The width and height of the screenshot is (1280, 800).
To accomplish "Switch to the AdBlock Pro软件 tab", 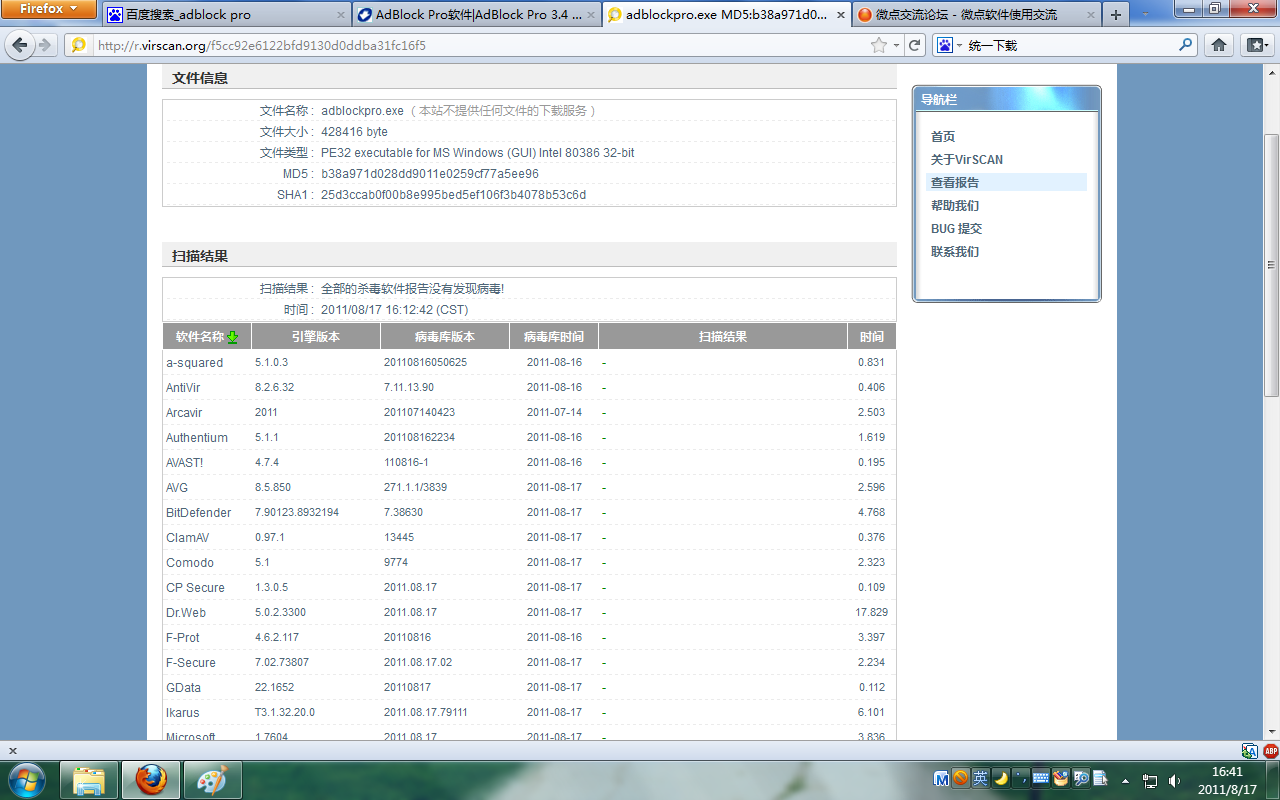I will (477, 15).
